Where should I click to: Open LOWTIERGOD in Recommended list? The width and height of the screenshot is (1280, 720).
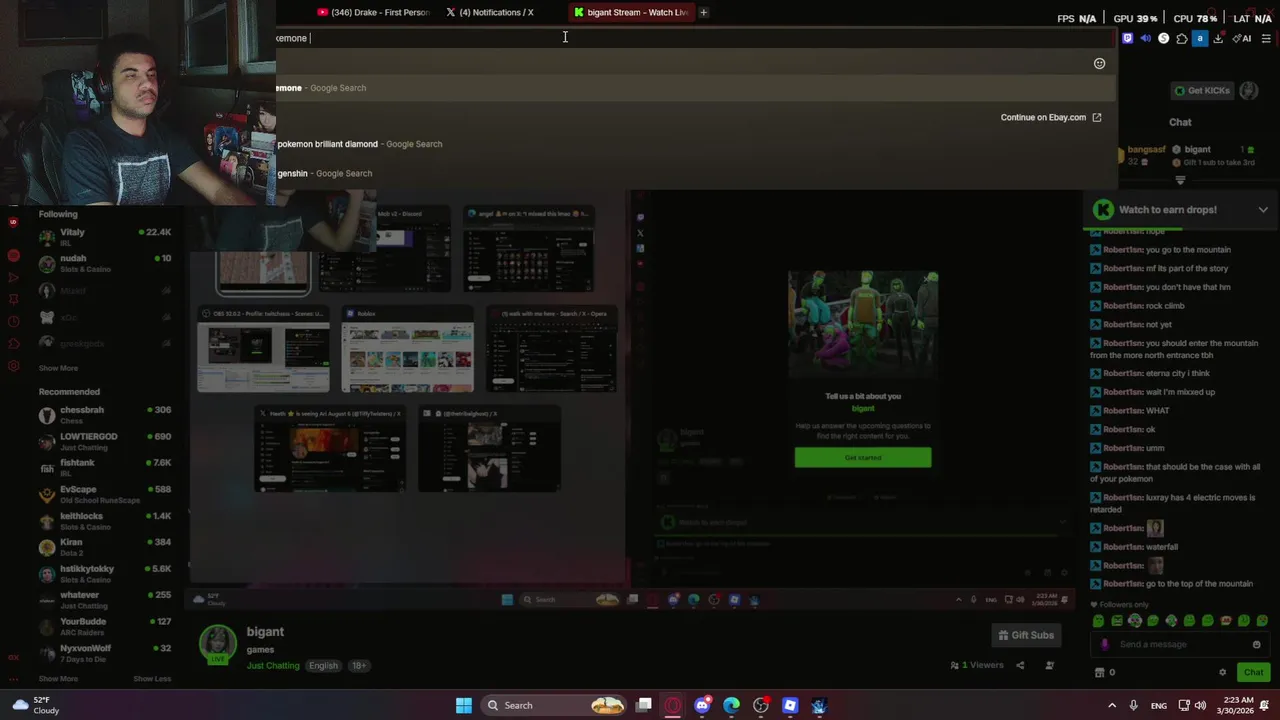105,441
